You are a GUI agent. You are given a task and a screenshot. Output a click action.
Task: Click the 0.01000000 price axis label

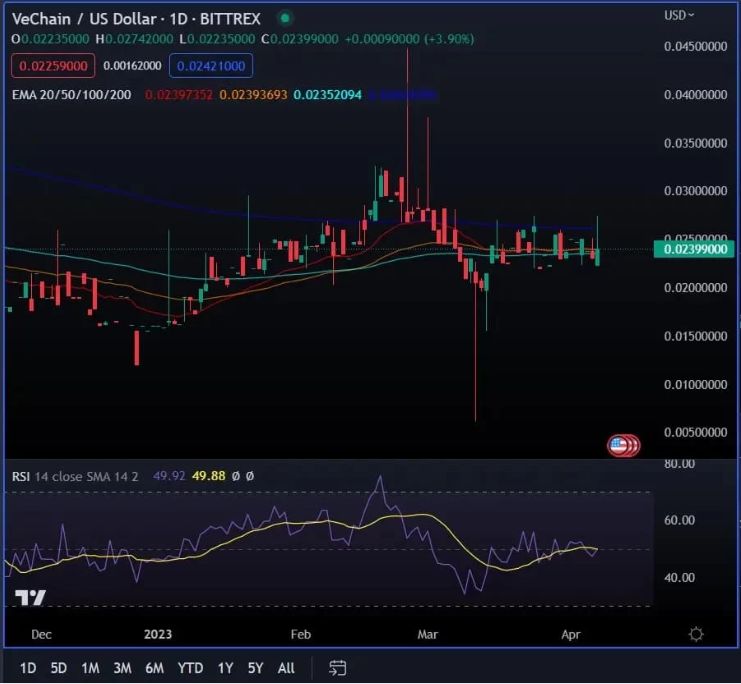pyautogui.click(x=695, y=384)
